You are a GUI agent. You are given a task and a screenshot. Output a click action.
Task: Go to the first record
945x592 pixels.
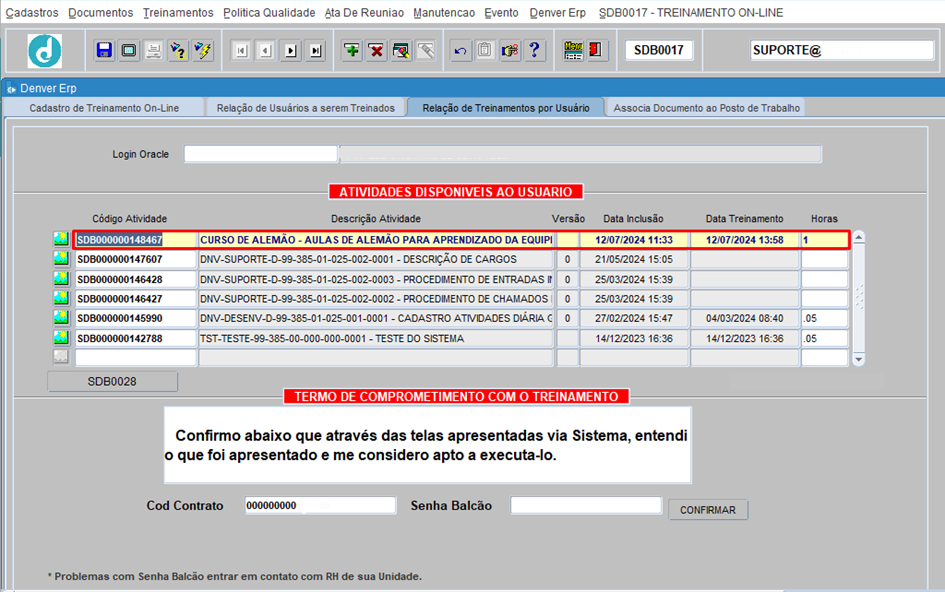(241, 51)
